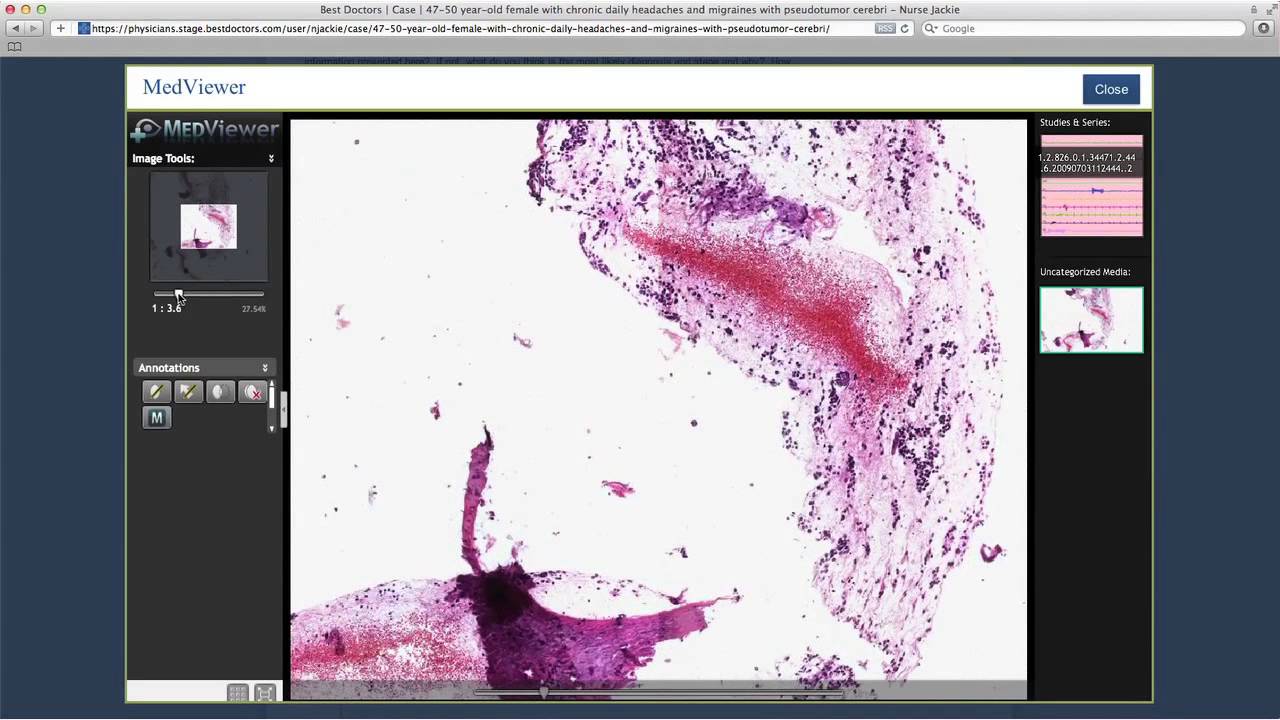The image size is (1280, 720).
Task: Click the 'Image Tools:' panel title
Action: click(163, 158)
